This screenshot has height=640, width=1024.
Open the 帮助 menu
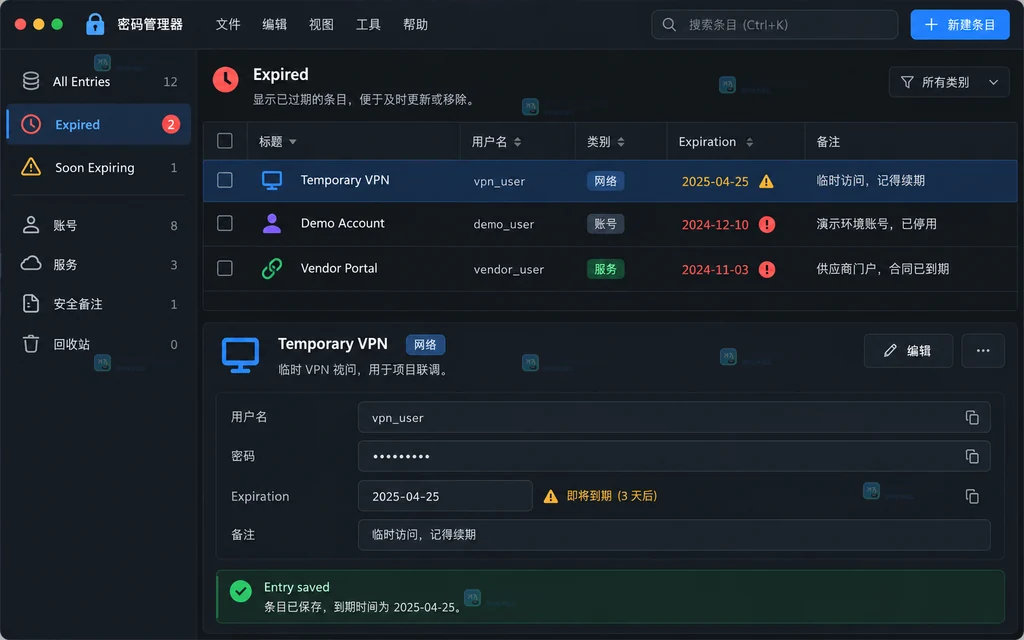(415, 25)
